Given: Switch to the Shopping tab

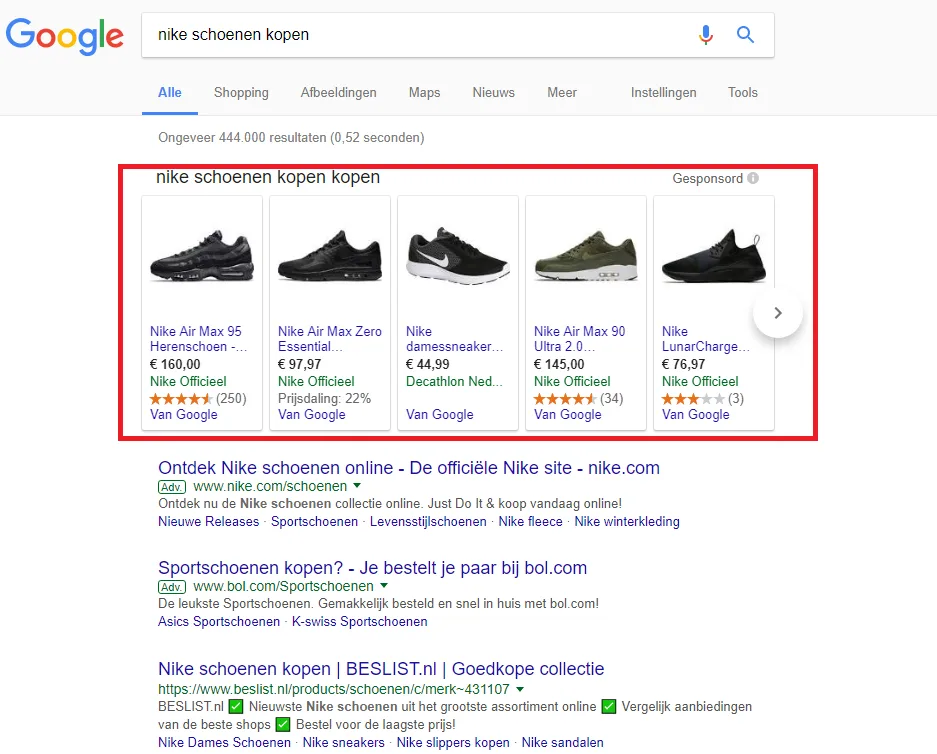Looking at the screenshot, I should pyautogui.click(x=241, y=93).
